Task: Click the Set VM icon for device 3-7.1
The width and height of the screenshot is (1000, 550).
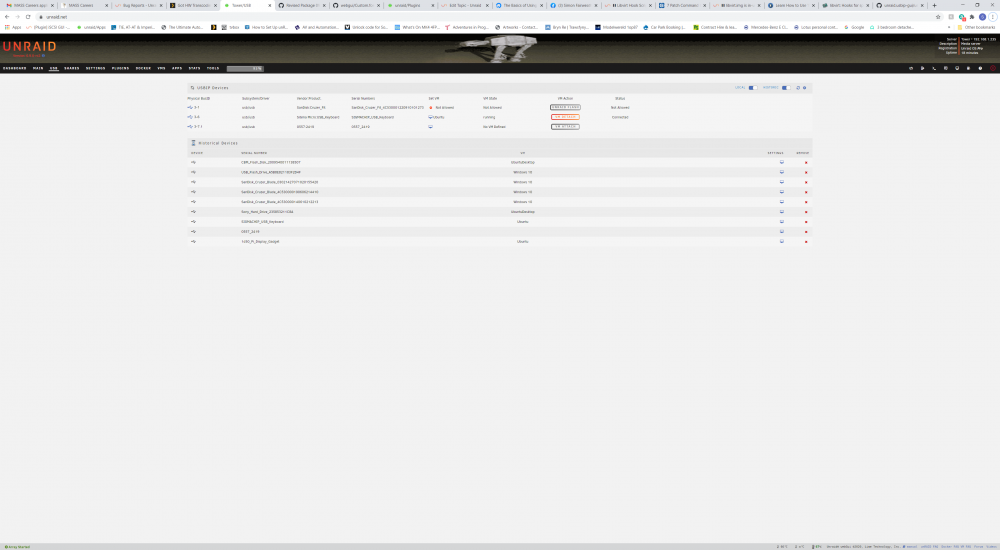Action: click(x=430, y=126)
